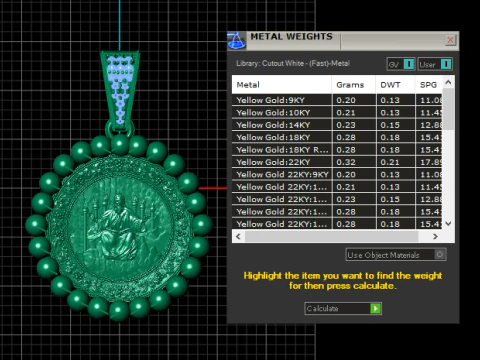Screen dimensions: 480x360
Task: Click the Metal Weights scale icon
Action: tap(236, 41)
